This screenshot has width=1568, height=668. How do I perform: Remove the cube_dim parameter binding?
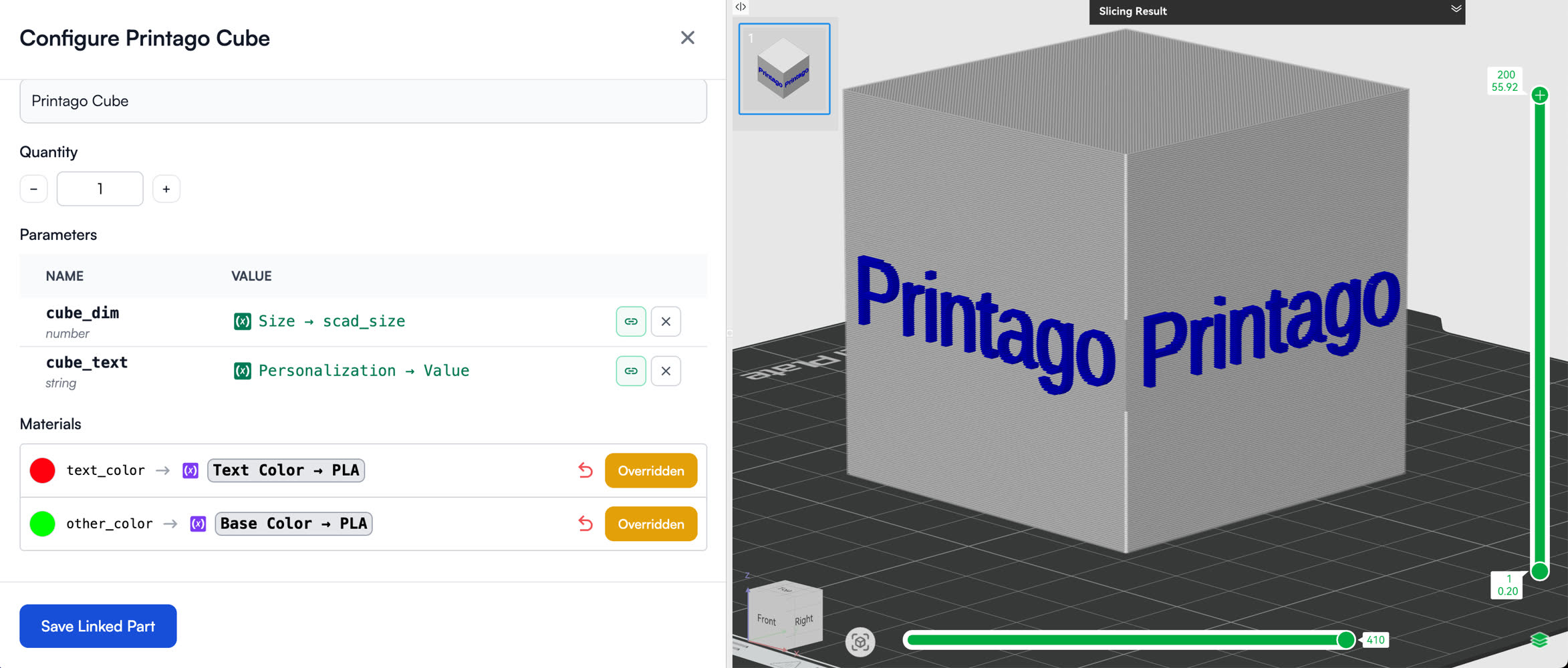point(666,321)
